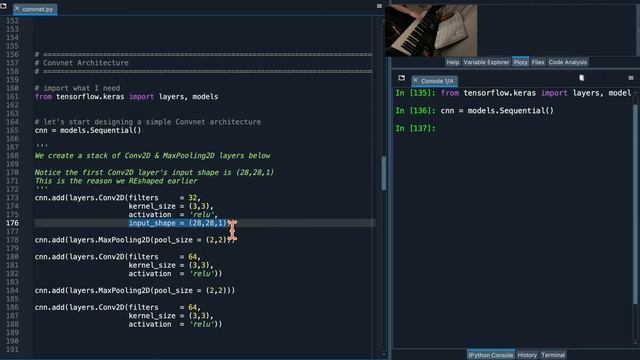Click the highlighted input_shape = (28,28,1) text
This screenshot has width=640, height=360.
coord(178,223)
